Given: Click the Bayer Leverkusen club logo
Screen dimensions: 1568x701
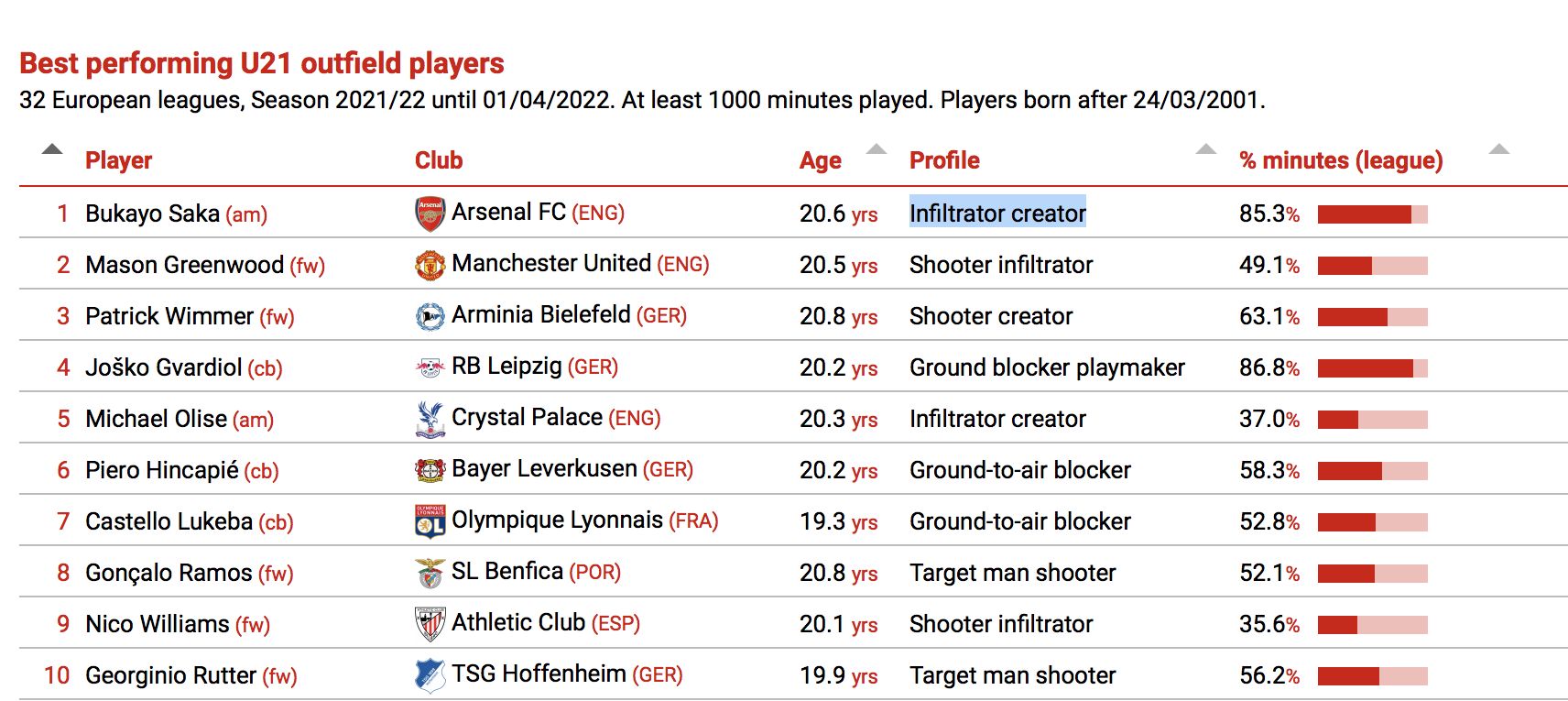Looking at the screenshot, I should pyautogui.click(x=430, y=470).
